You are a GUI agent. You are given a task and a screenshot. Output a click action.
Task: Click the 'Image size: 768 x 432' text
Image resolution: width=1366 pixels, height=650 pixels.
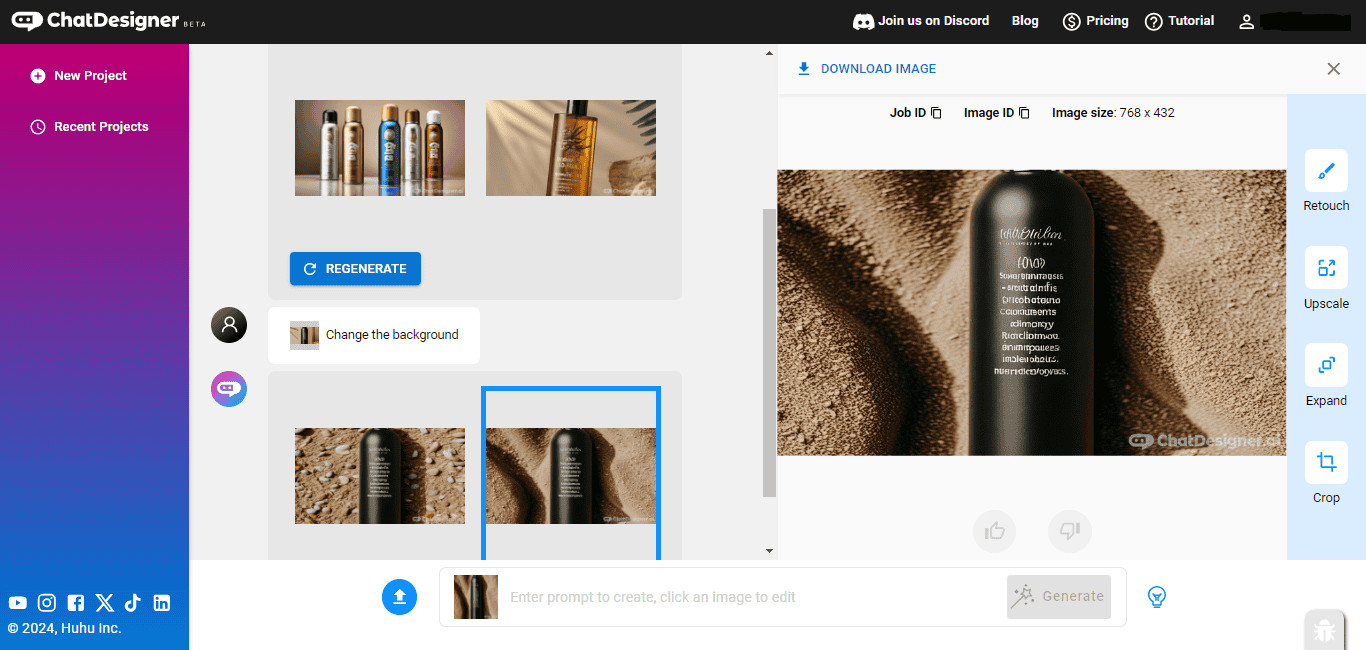coord(1113,113)
